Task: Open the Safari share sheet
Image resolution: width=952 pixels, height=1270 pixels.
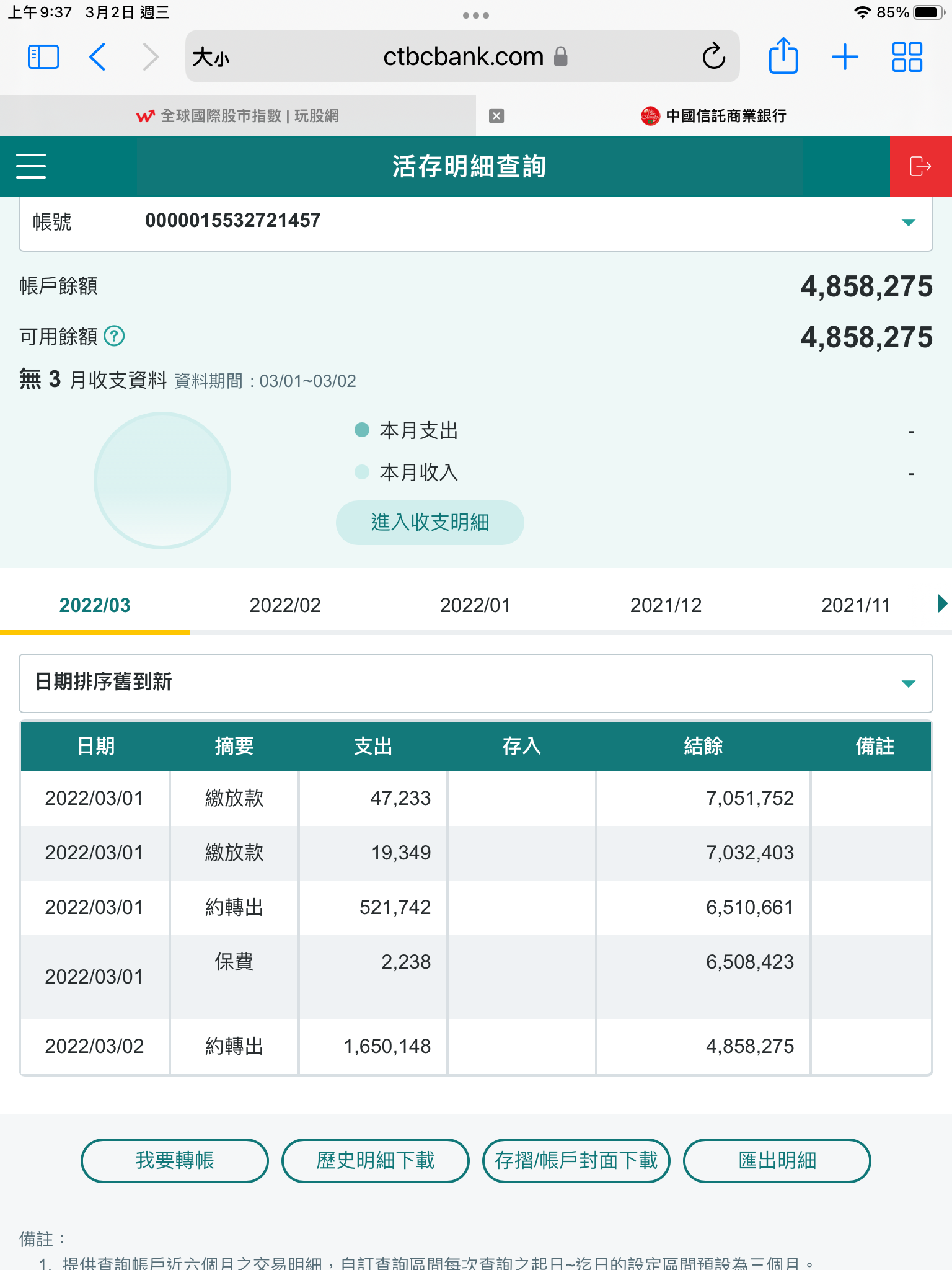Action: tap(783, 57)
